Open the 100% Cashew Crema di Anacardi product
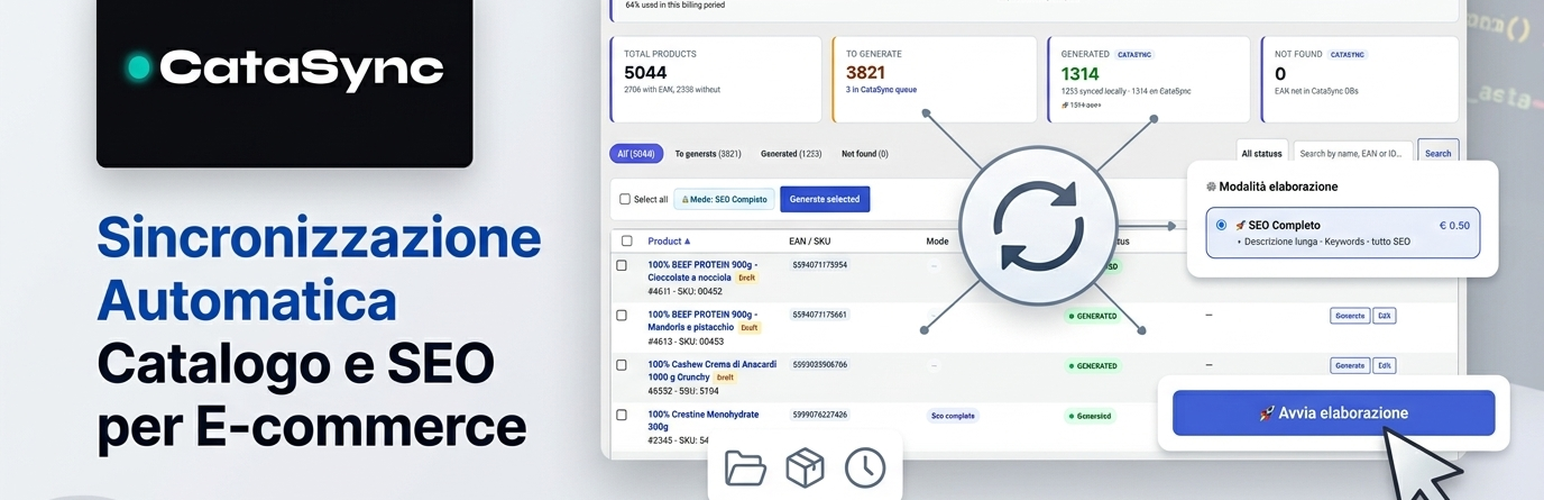The height and width of the screenshot is (500, 1544). click(x=712, y=370)
